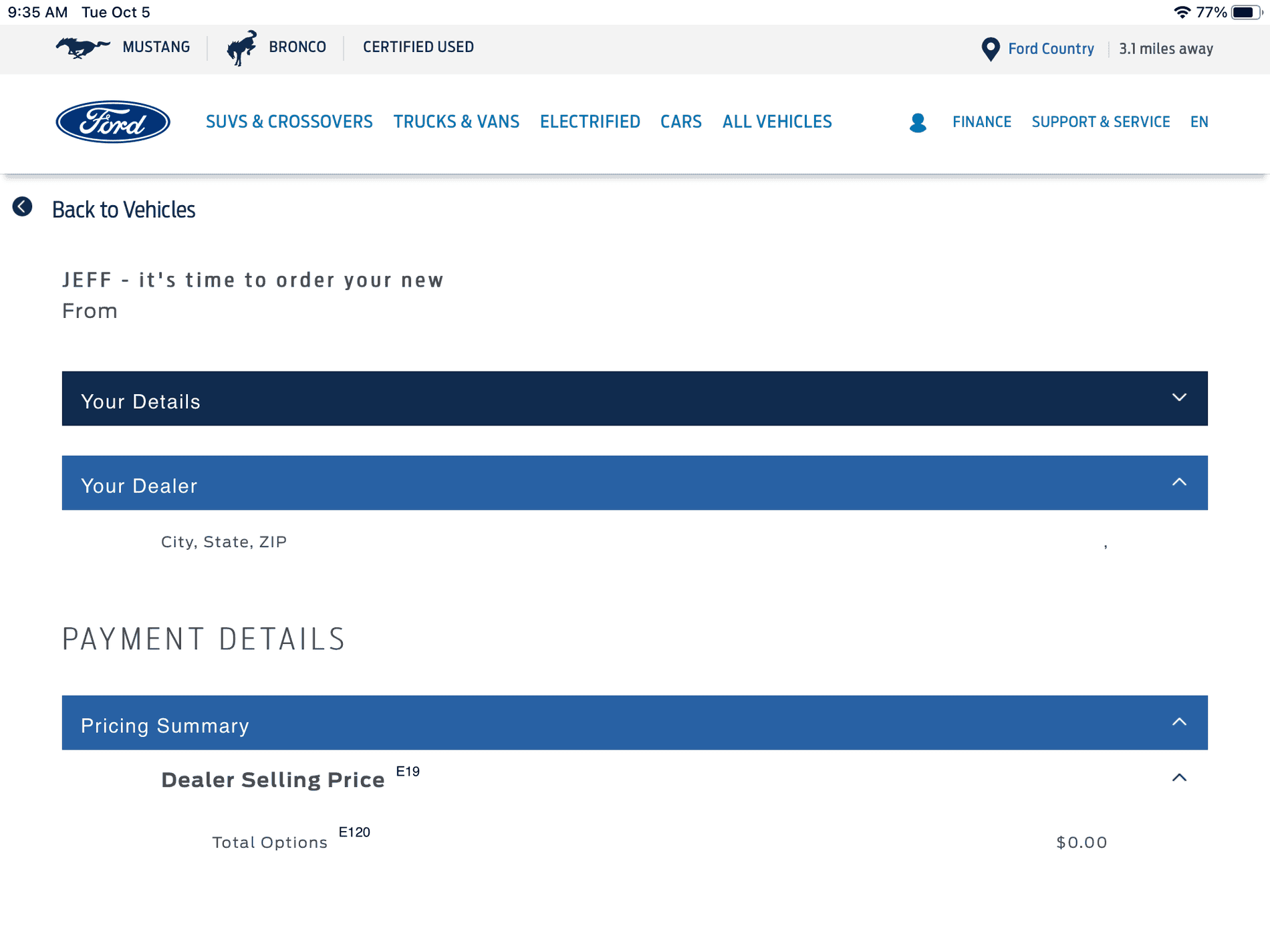Image resolution: width=1270 pixels, height=952 pixels.
Task: Go to the Bronco link
Action: [x=297, y=47]
